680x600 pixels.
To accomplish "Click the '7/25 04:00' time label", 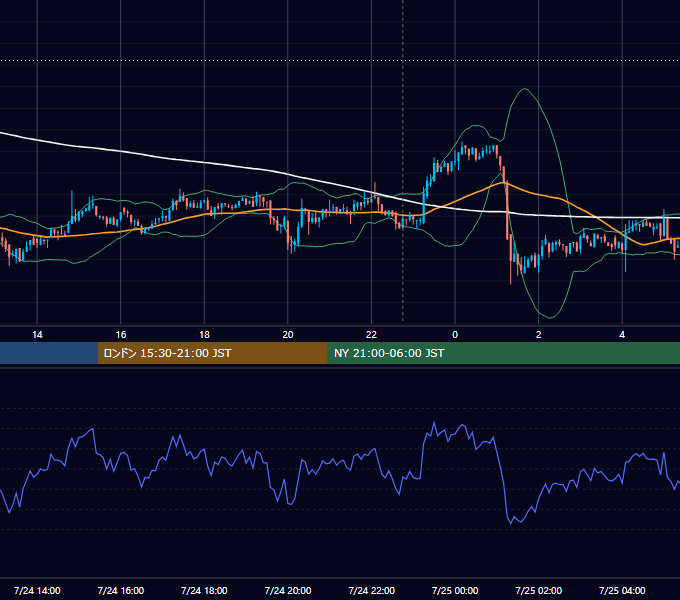I will tap(622, 590).
